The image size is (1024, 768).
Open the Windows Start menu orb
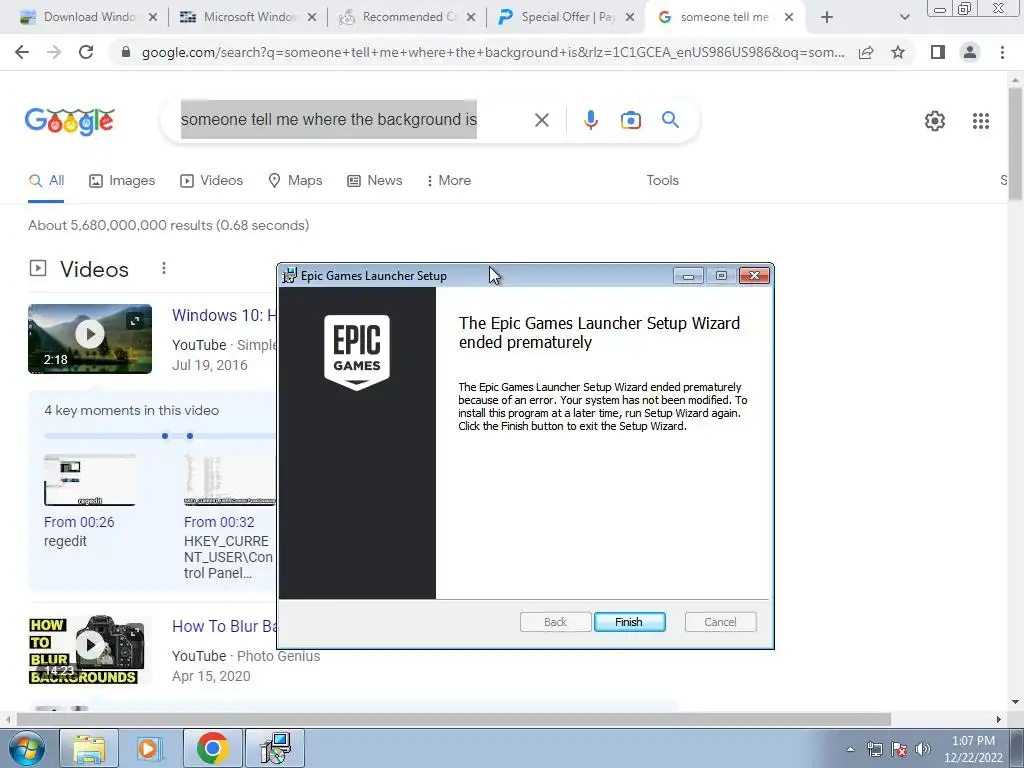coord(27,748)
